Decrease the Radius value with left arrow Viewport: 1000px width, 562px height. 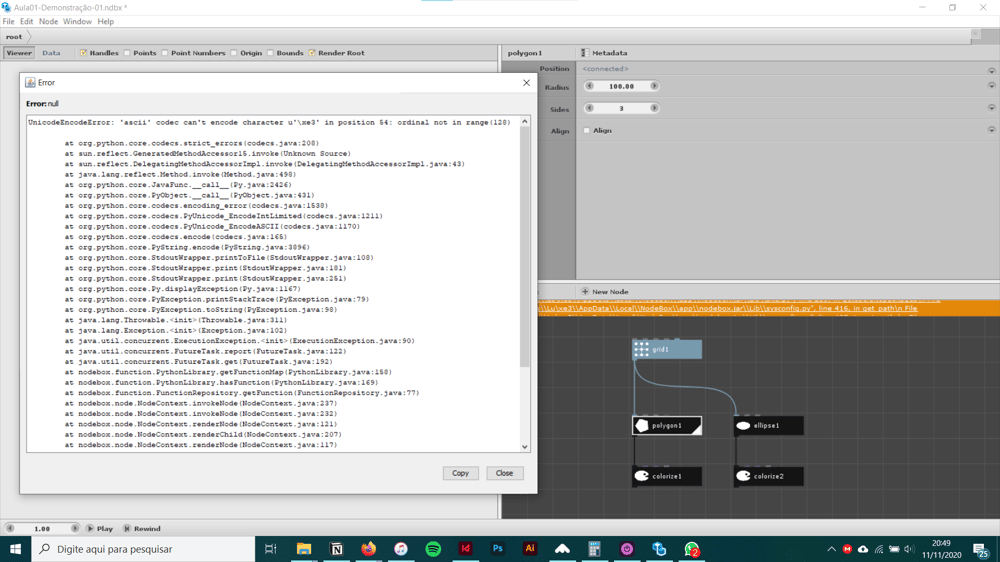tap(589, 86)
